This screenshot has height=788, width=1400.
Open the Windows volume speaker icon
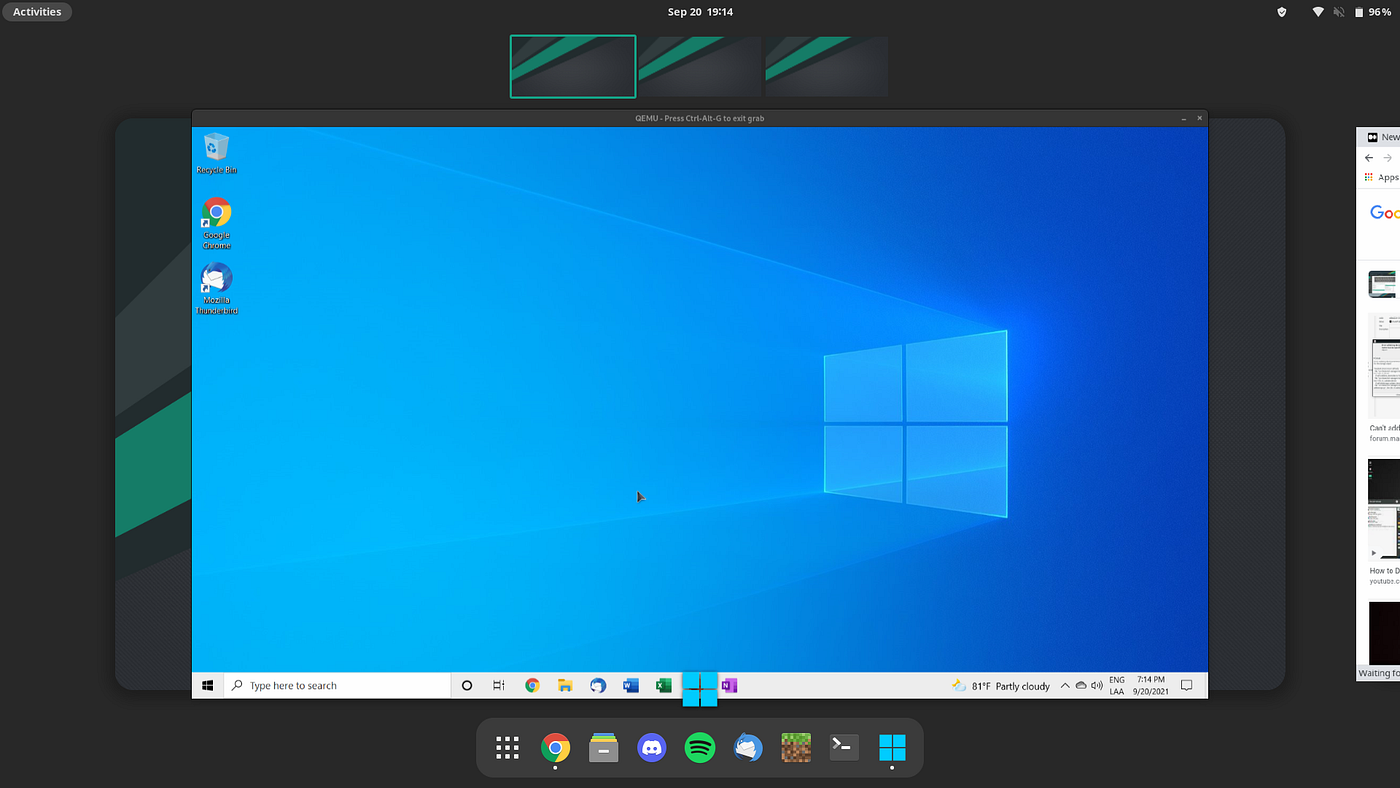coord(1097,686)
